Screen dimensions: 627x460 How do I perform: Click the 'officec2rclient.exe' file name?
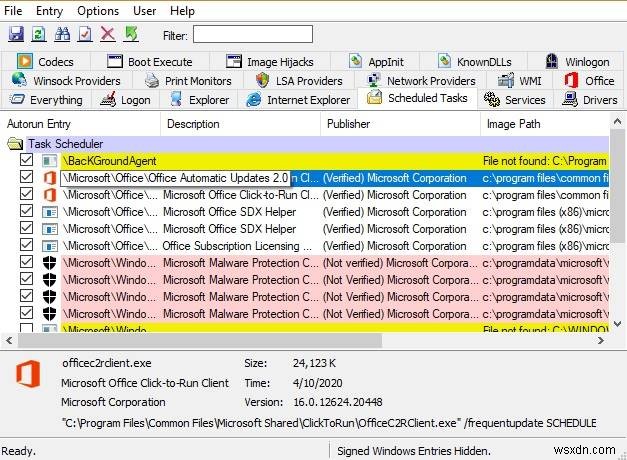(107, 363)
